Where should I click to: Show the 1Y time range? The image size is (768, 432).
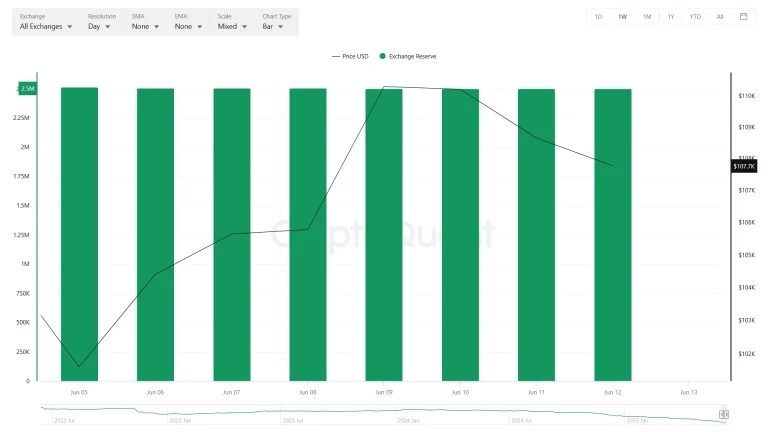point(670,16)
